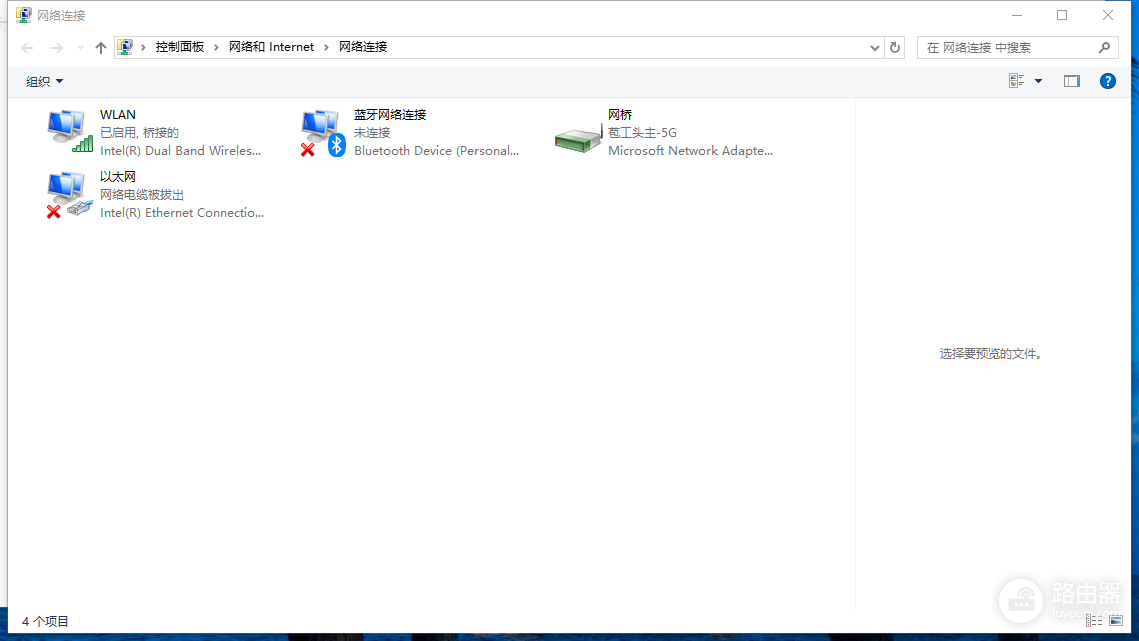This screenshot has height=641, width=1139.
Task: Refresh the network connections list
Action: pos(895,47)
